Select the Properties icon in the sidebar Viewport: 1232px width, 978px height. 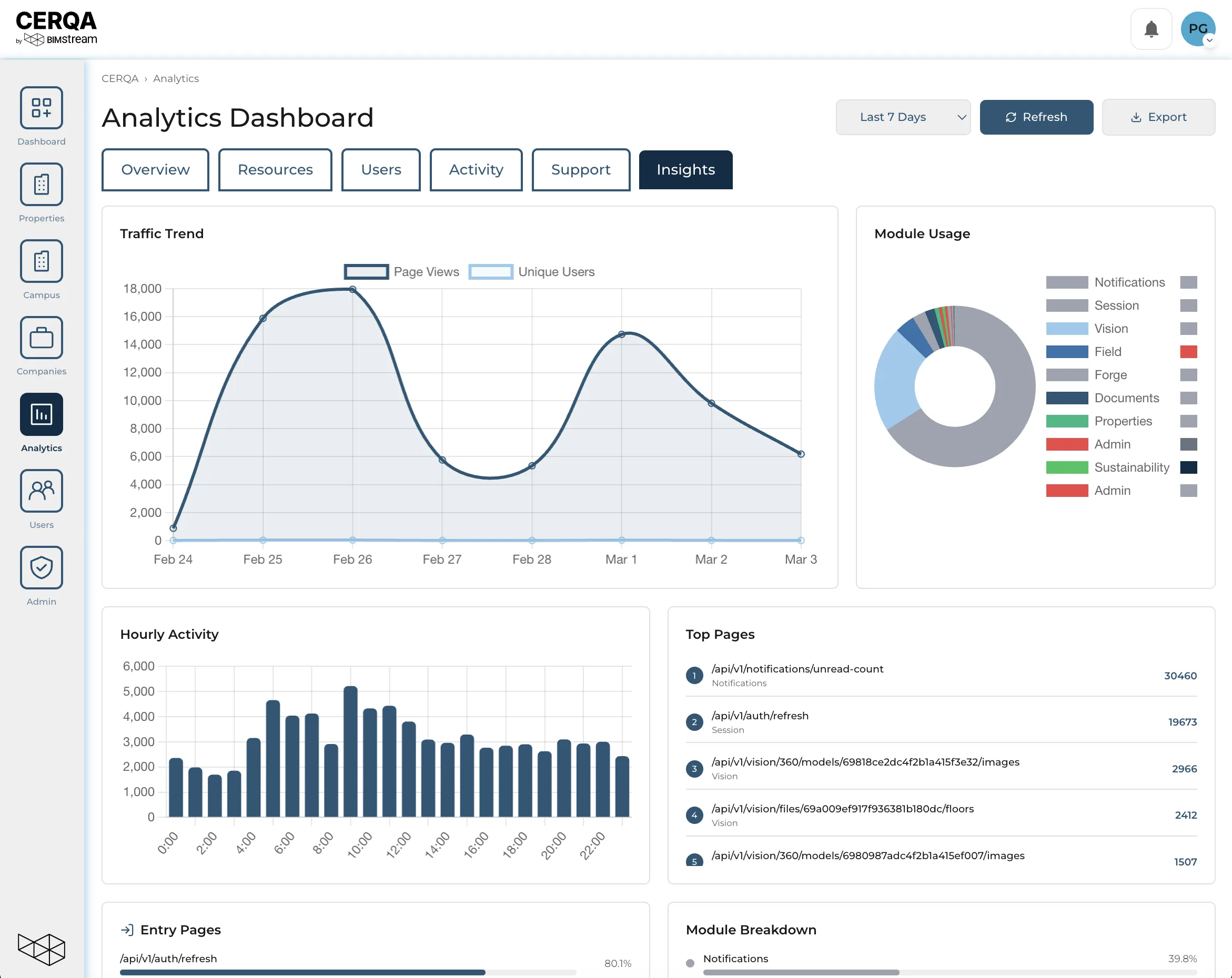click(x=41, y=184)
